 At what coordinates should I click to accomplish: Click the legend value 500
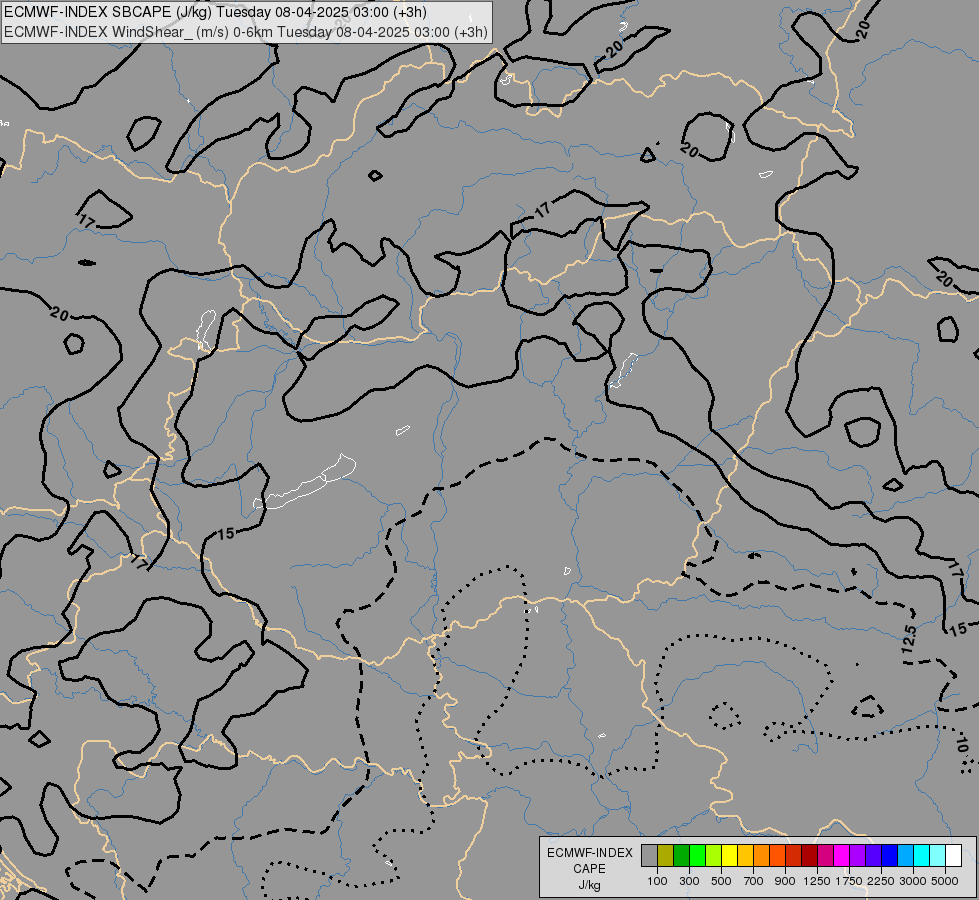point(721,881)
